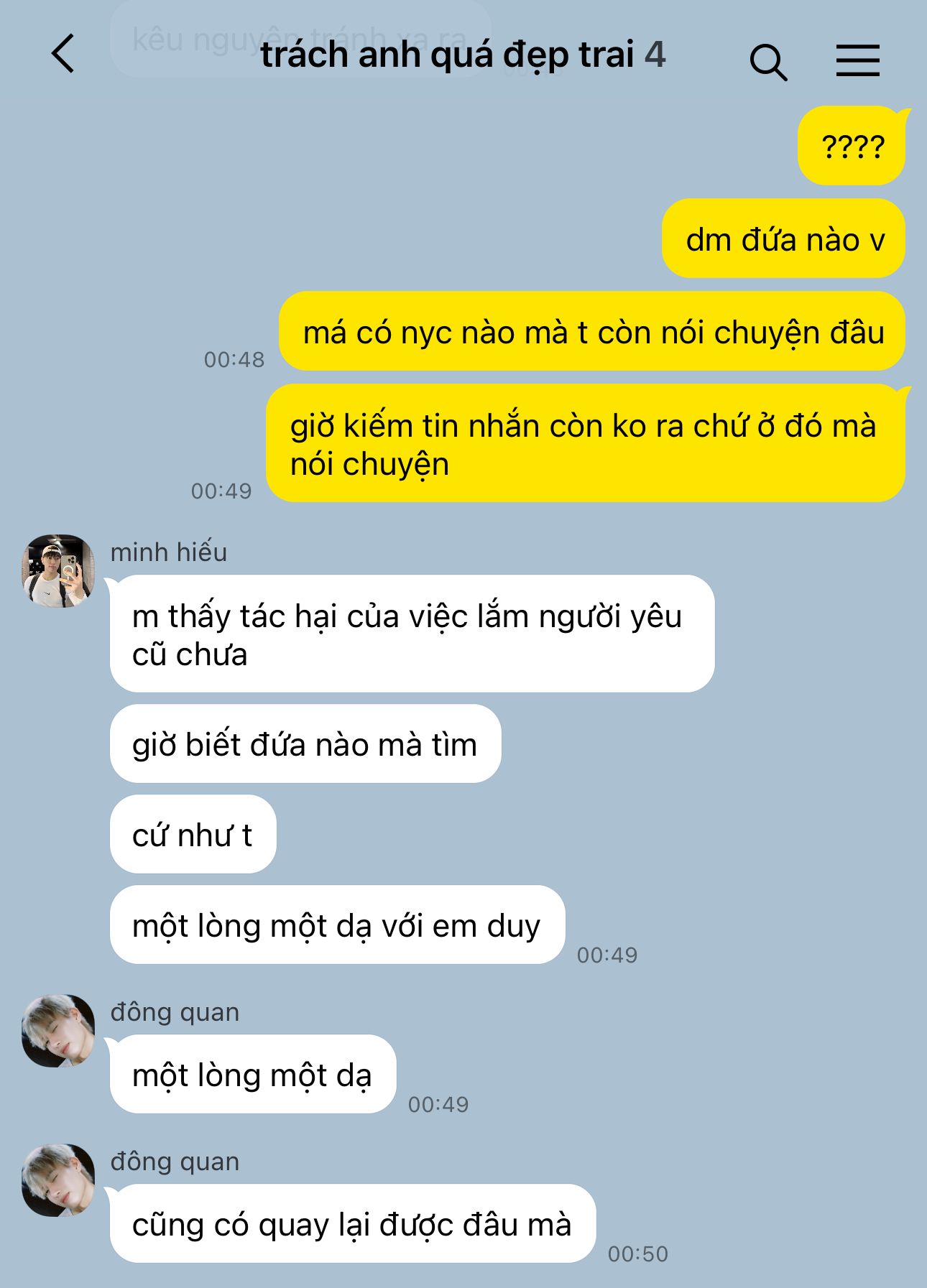Tap the minh hiếu sender name
This screenshot has width=927, height=1288.
[x=169, y=552]
